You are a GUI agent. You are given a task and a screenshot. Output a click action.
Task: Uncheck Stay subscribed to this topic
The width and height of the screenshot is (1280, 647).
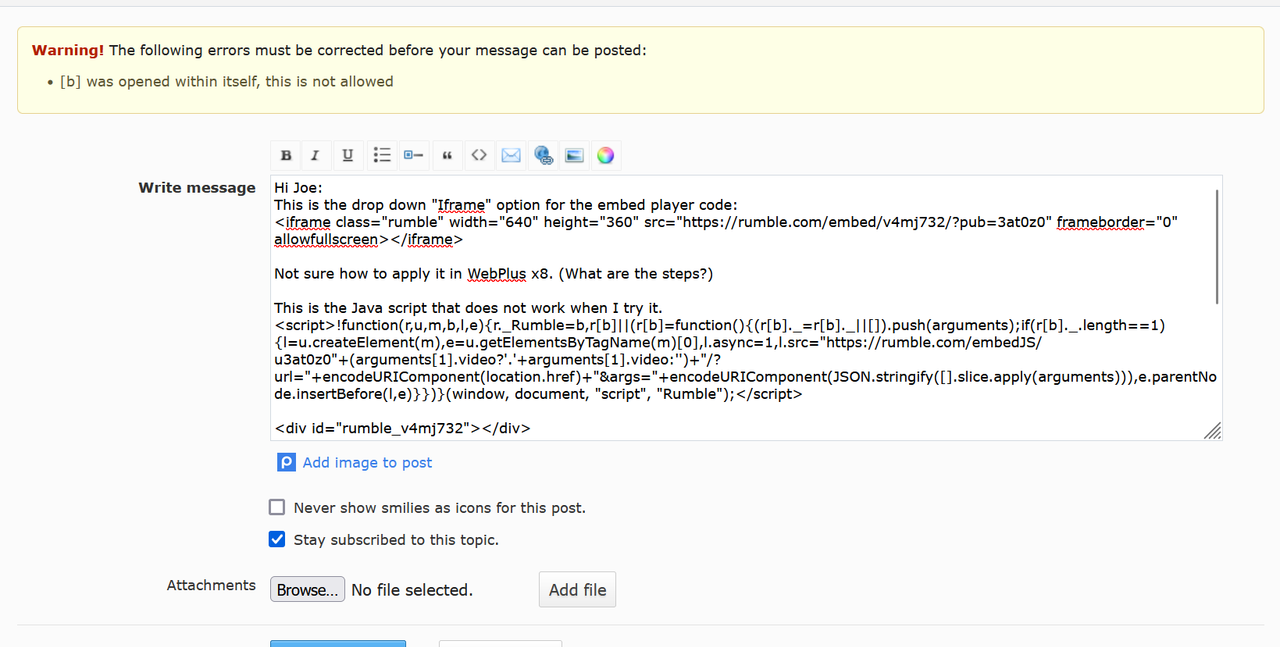pyautogui.click(x=277, y=539)
